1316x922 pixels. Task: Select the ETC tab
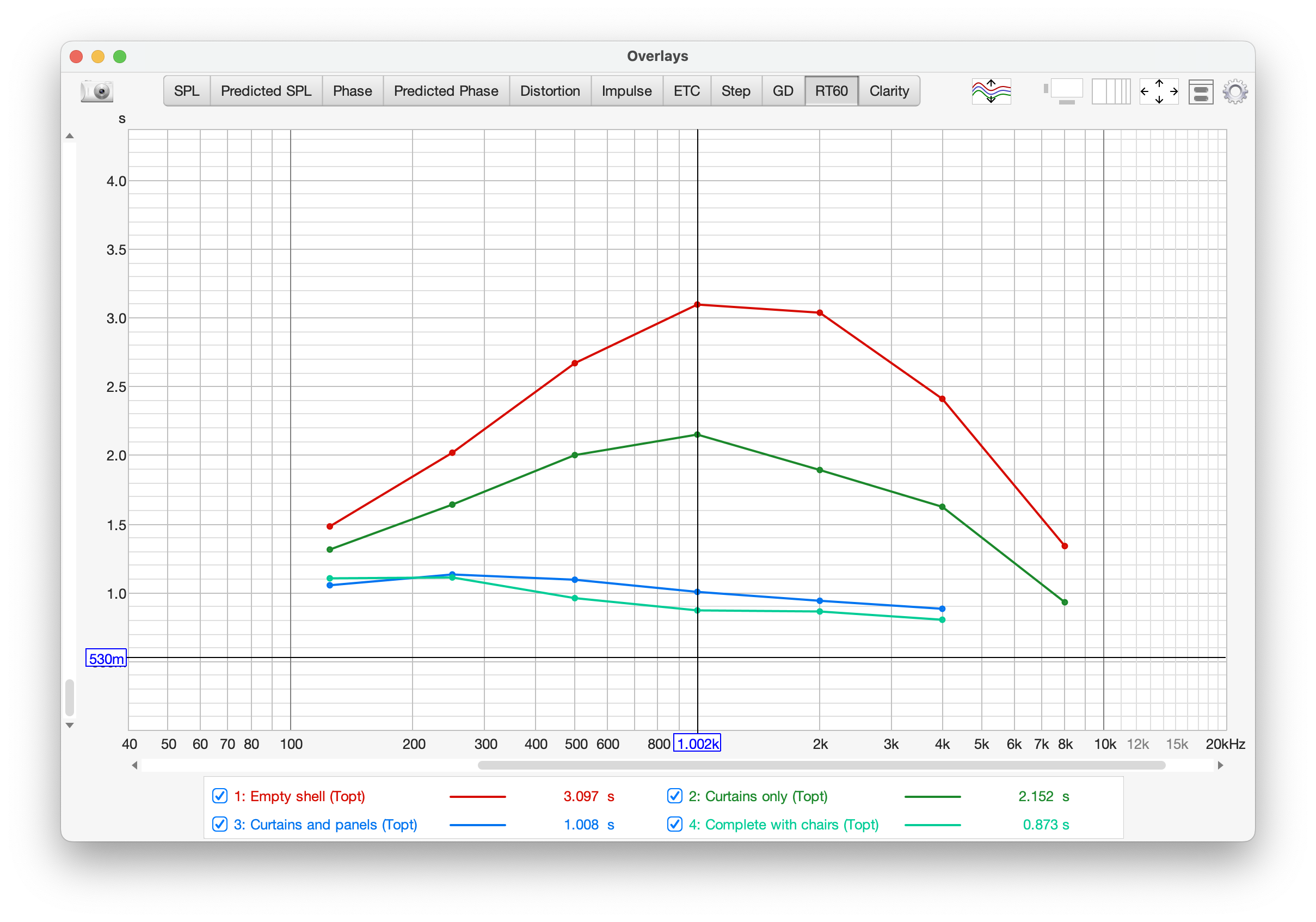(687, 91)
